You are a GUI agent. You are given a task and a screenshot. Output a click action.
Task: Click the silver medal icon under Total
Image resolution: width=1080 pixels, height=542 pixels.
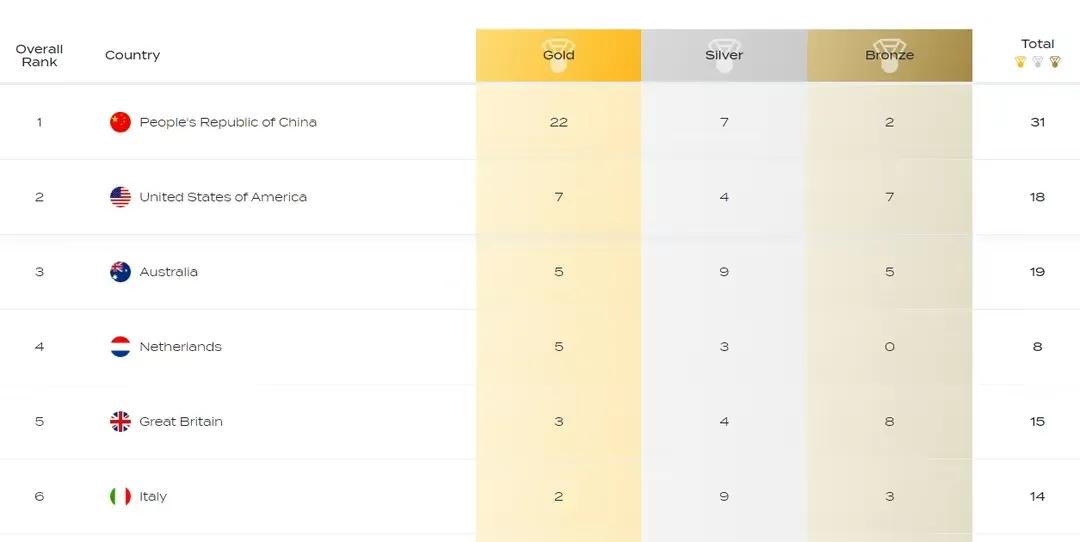pos(1038,62)
